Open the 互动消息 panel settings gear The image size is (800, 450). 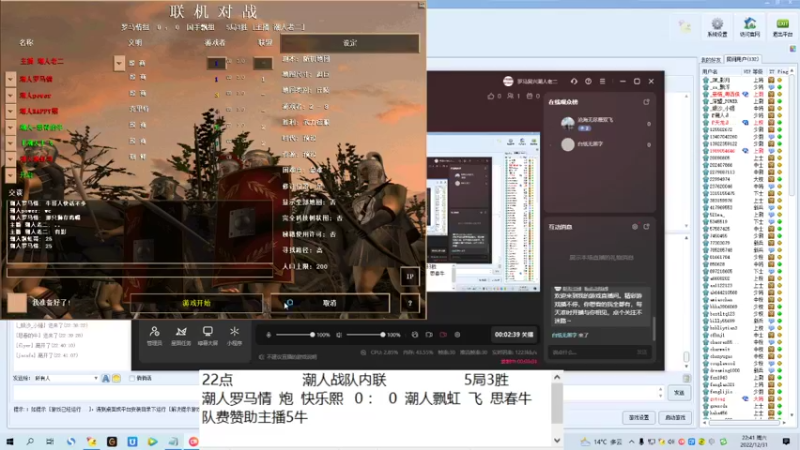(x=635, y=227)
